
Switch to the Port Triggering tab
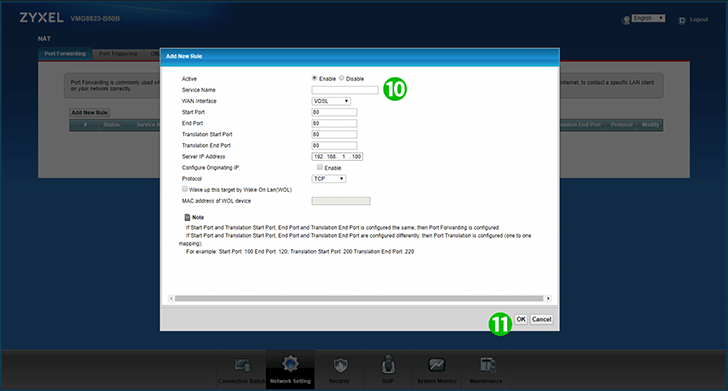118,54
